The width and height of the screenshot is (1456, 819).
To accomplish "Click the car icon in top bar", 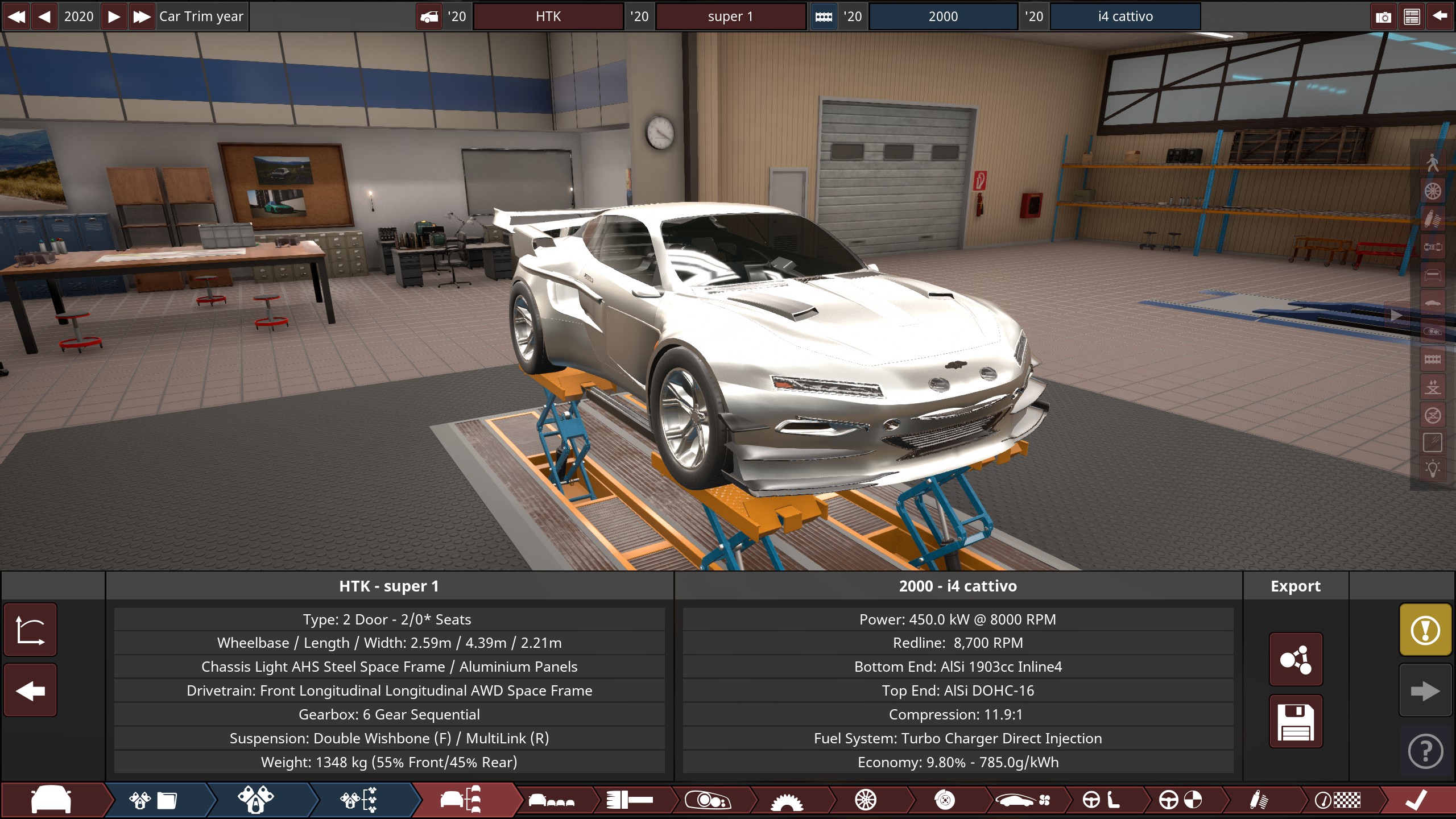I will (429, 16).
